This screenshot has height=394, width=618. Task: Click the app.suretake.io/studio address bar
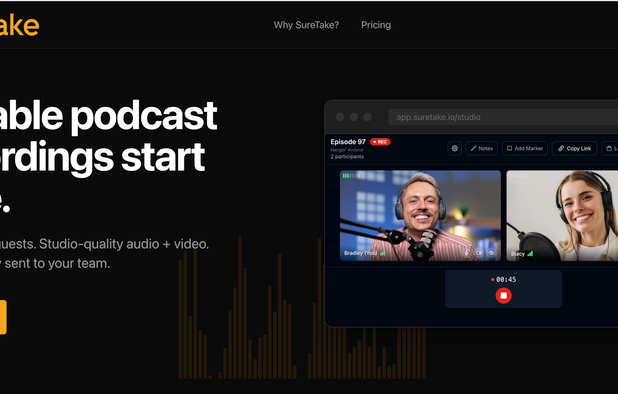(503, 117)
